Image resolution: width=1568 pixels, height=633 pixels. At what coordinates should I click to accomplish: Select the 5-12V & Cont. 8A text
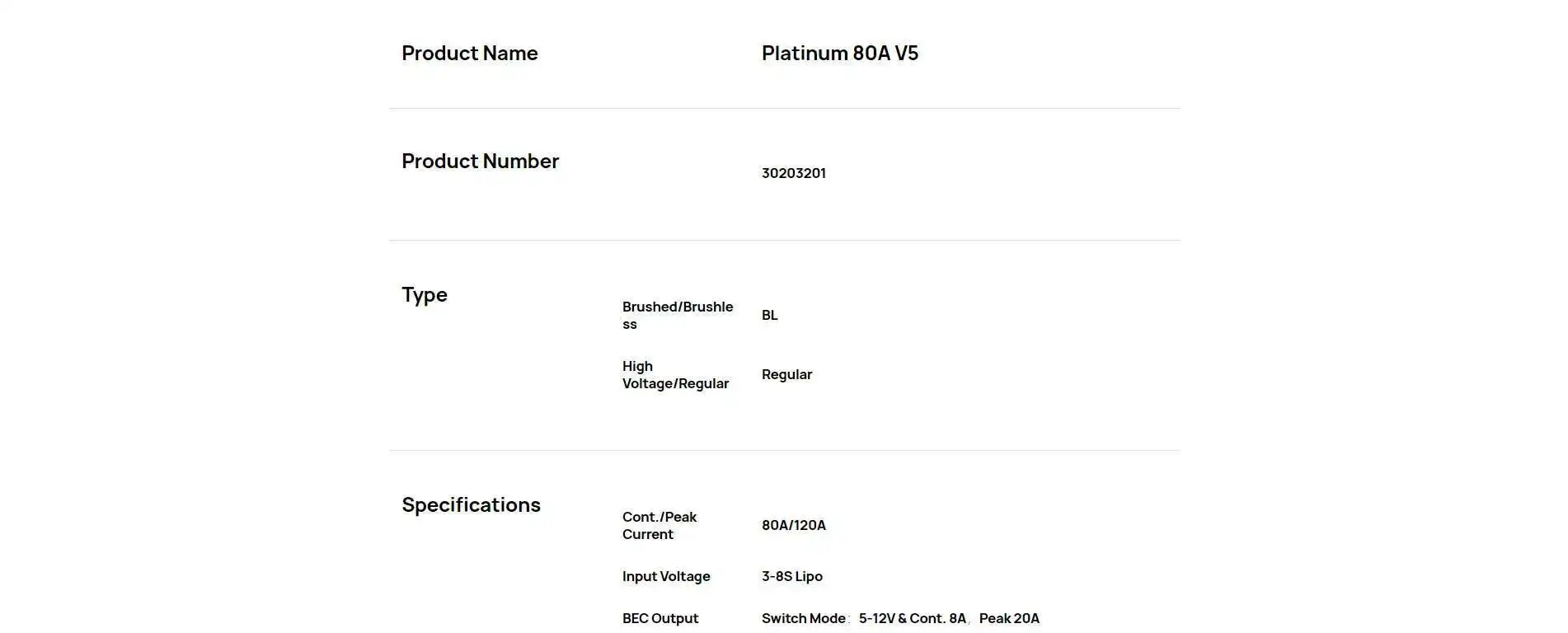(x=912, y=618)
